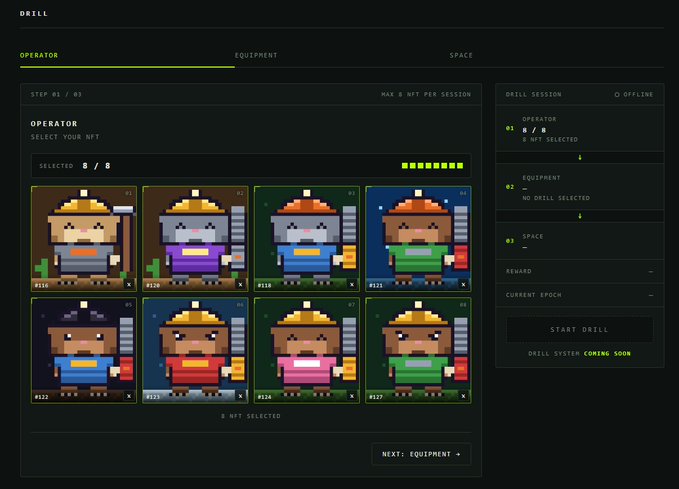The image size is (679, 489).
Task: Select the NFT #116 miner with pickaxe
Action: click(x=84, y=239)
